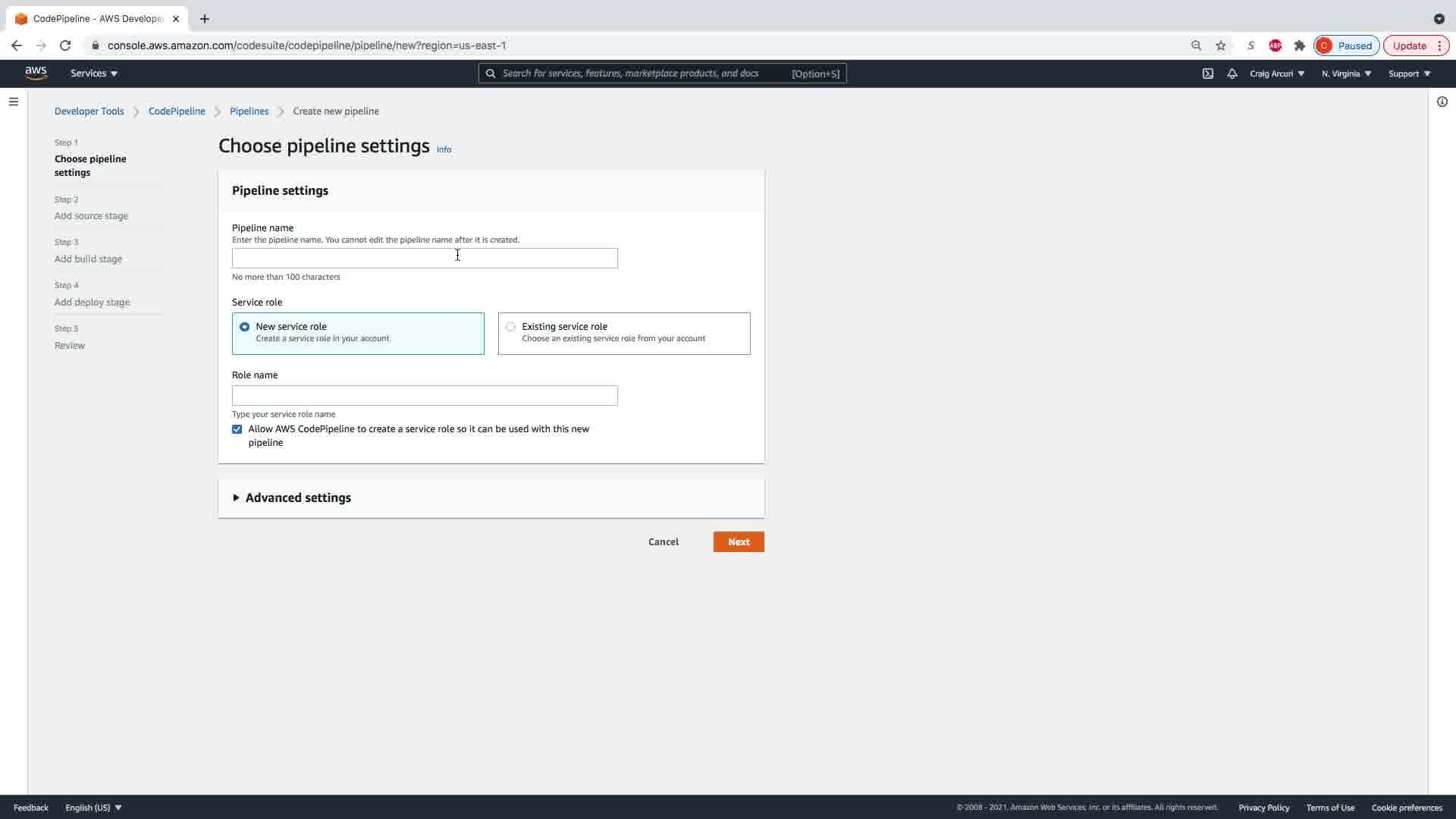This screenshot has height=819, width=1456.
Task: Open the N. Virginia region dropdown
Action: (x=1346, y=74)
